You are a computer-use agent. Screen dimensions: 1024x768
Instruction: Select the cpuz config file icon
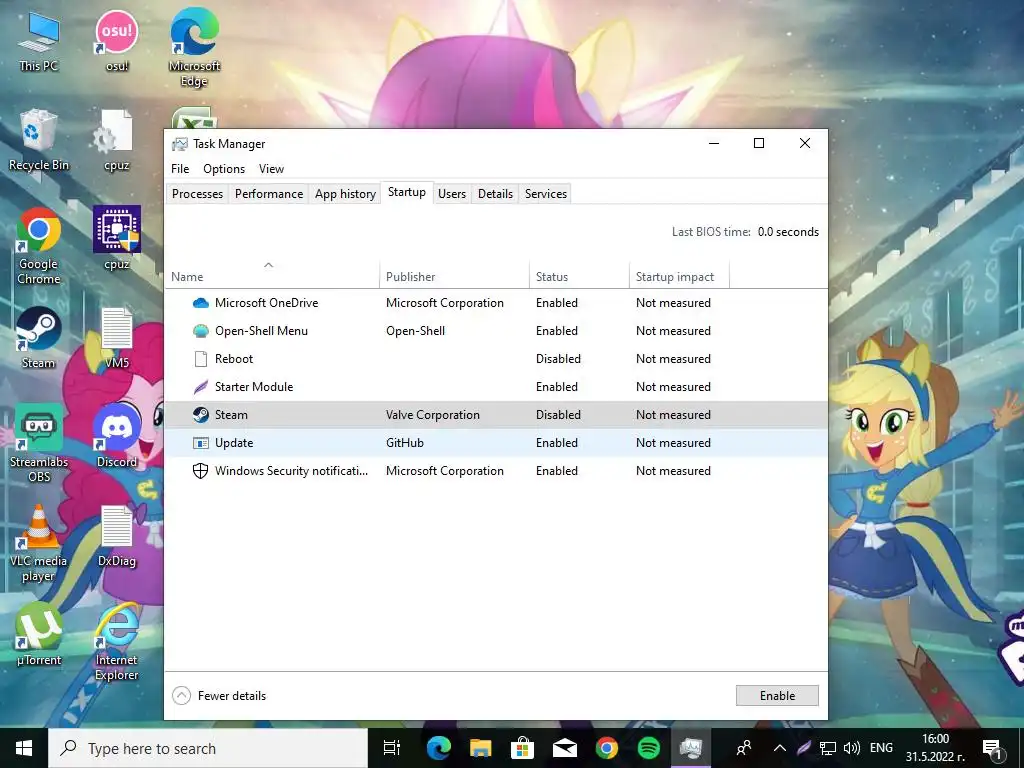(117, 140)
